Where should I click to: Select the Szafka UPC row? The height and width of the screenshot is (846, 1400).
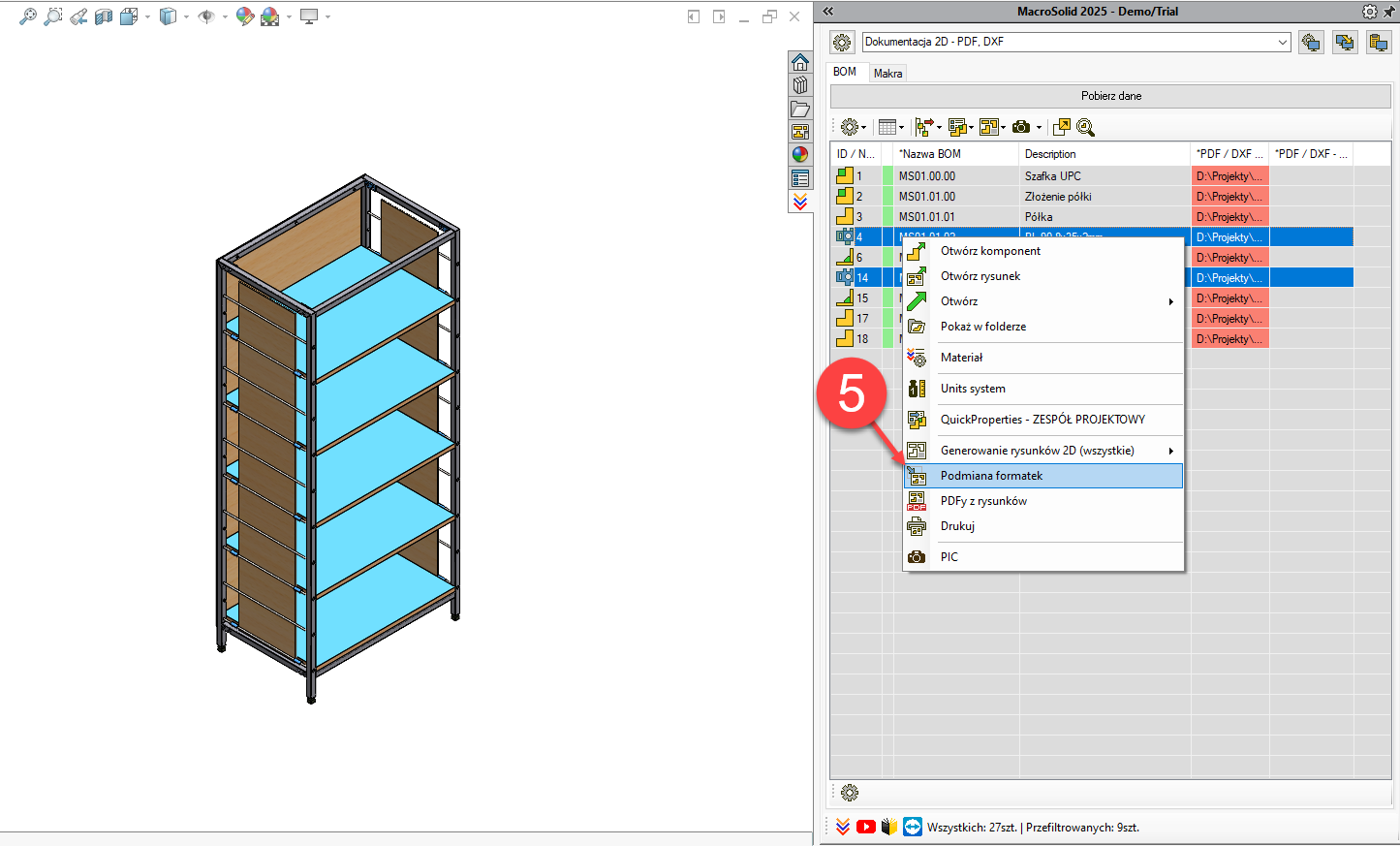point(1091,176)
